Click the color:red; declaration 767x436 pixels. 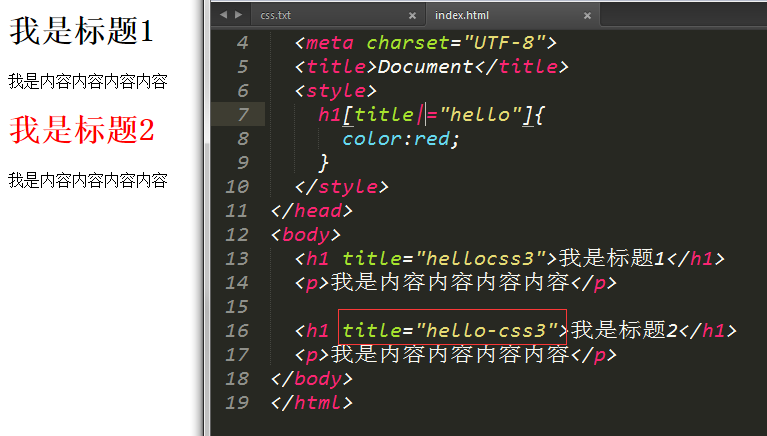pyautogui.click(x=401, y=139)
